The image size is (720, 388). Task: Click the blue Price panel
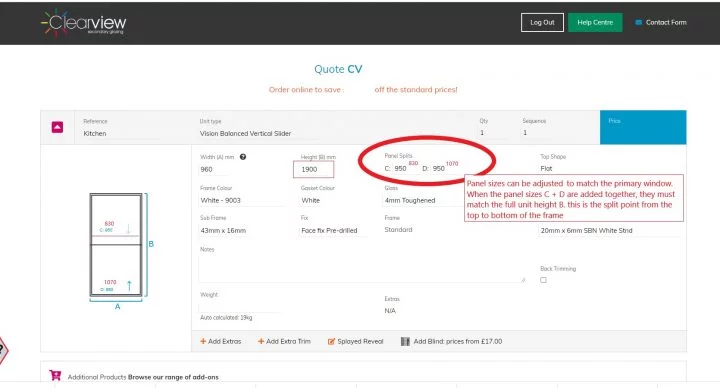[643, 127]
